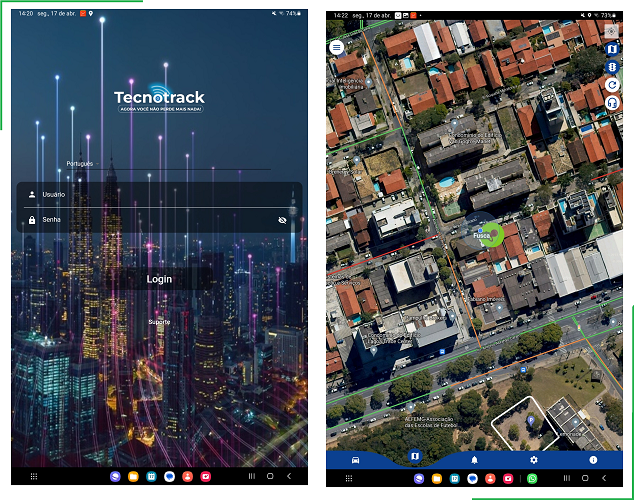Launch Samsung Internet from the map screen taskbar
This screenshot has width=634, height=500.
pos(419,479)
